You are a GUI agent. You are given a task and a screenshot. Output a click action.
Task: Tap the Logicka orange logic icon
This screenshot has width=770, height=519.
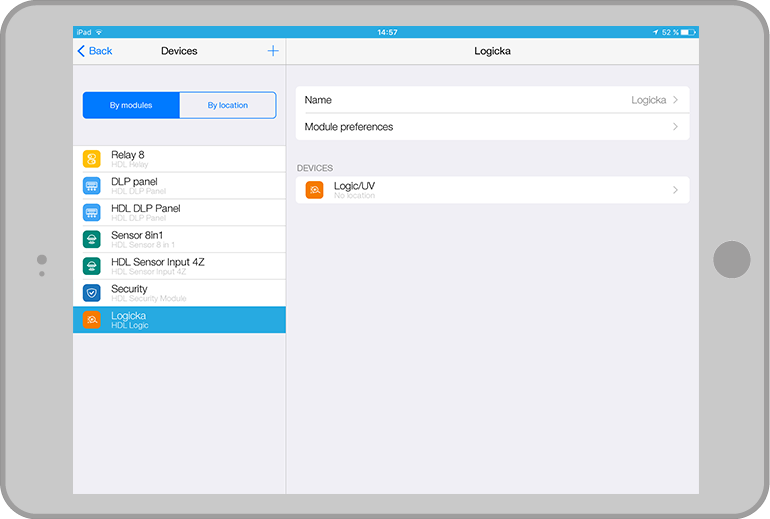(92, 320)
